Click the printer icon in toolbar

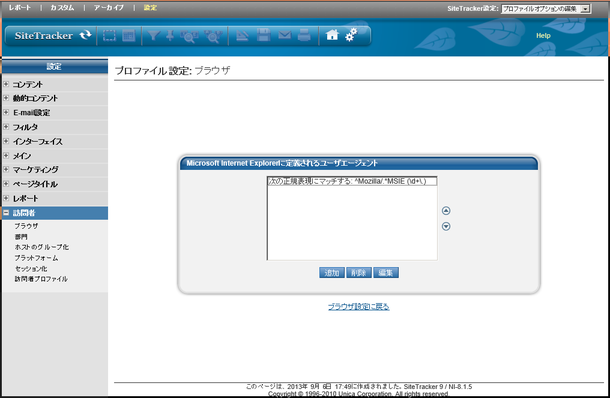[304, 35]
